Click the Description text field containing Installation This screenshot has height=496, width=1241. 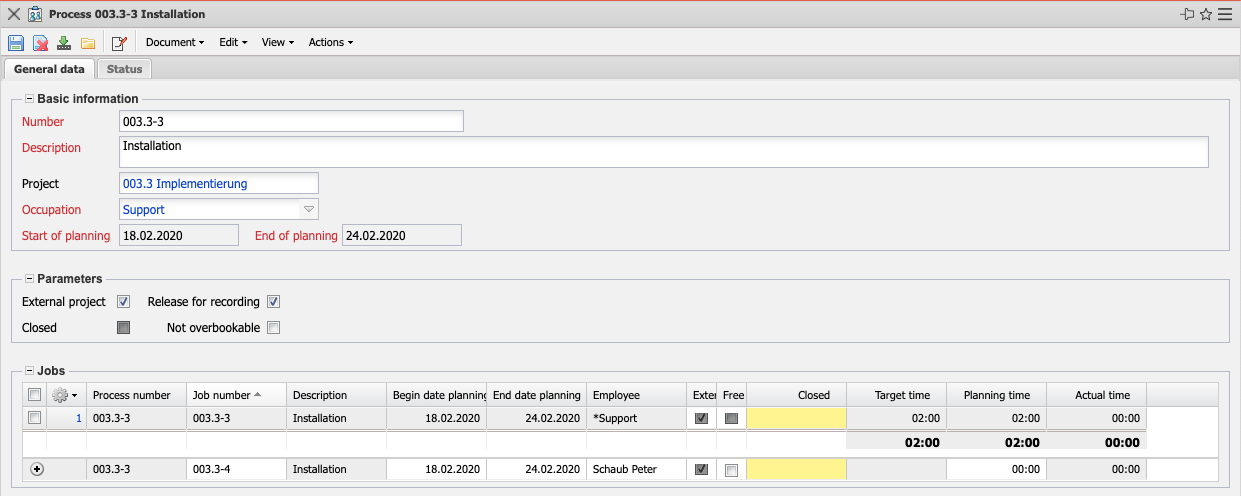click(664, 152)
